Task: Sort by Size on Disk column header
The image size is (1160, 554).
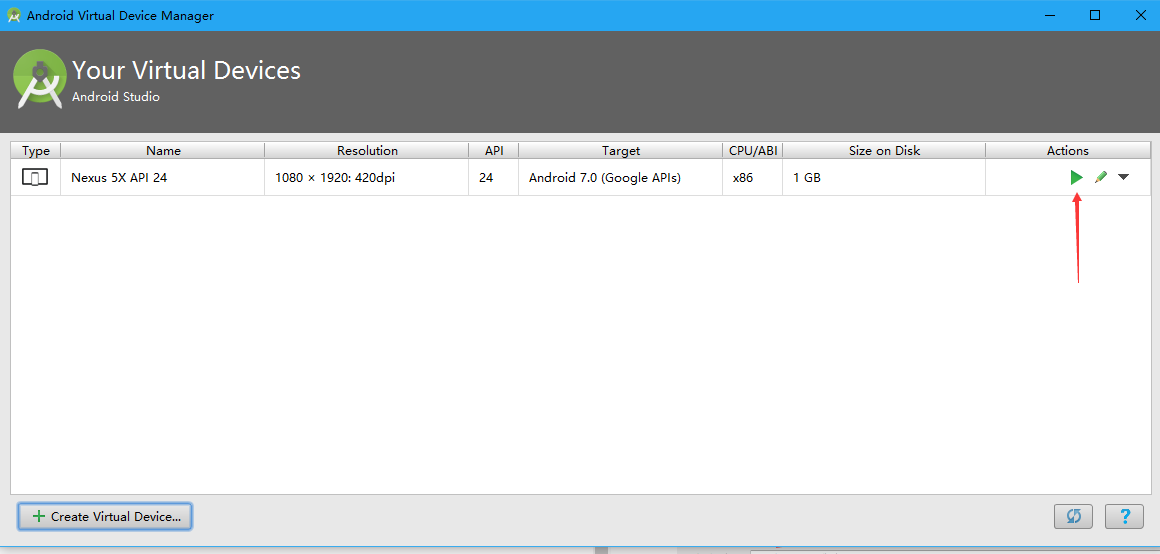Action: (884, 150)
